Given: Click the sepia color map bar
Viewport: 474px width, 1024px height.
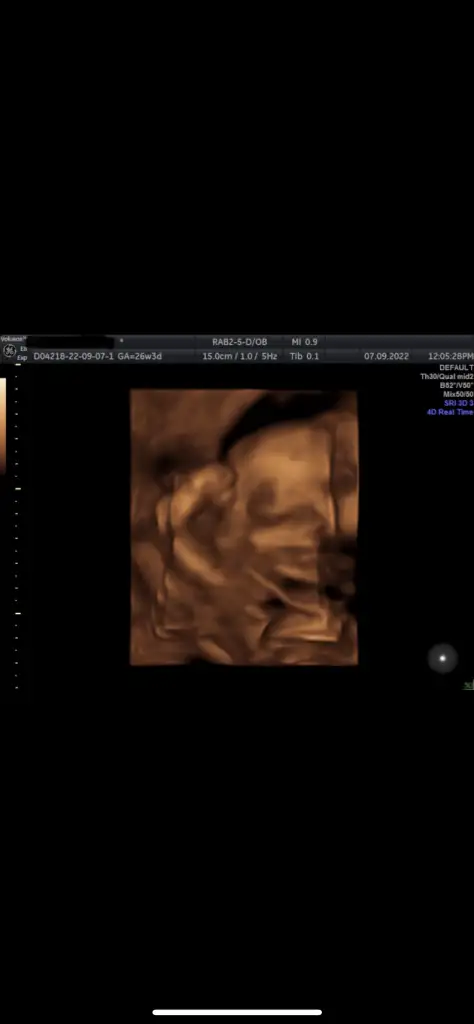Looking at the screenshot, I should [3, 424].
